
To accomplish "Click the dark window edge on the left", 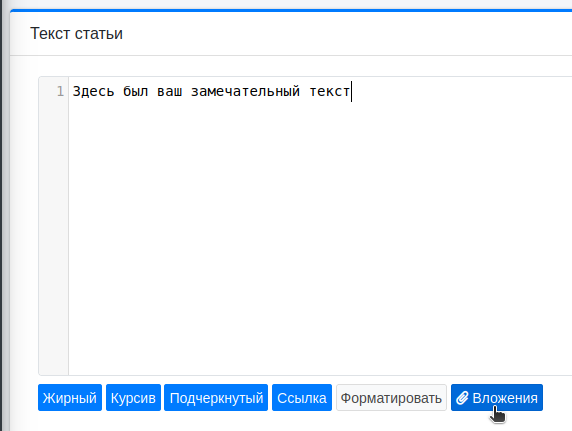I will point(3,215).
